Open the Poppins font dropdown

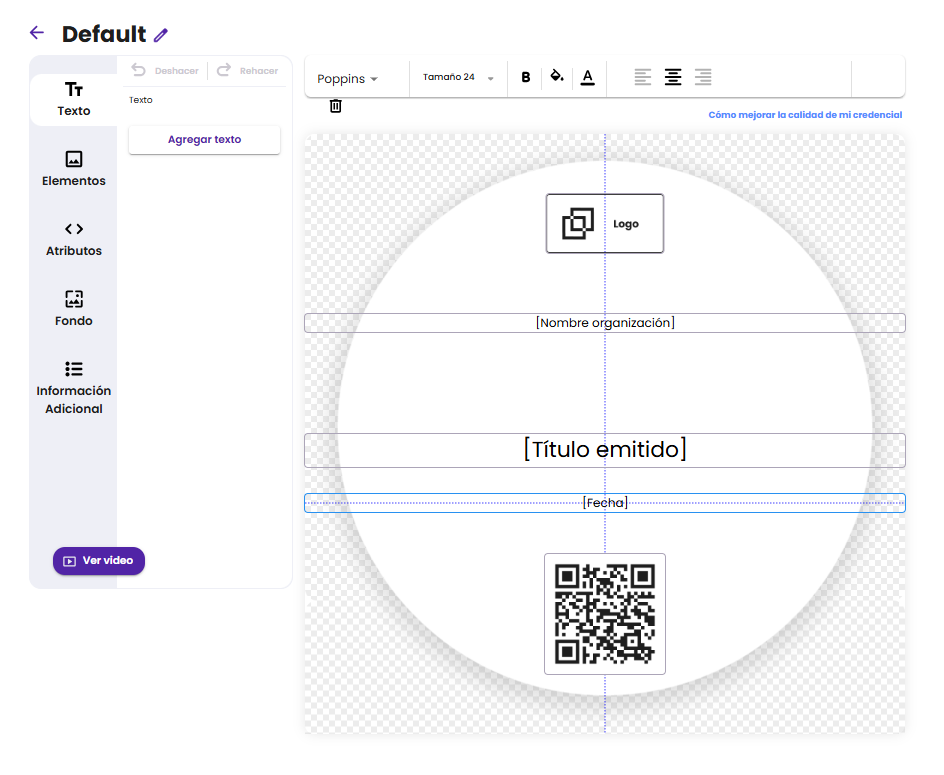347,79
